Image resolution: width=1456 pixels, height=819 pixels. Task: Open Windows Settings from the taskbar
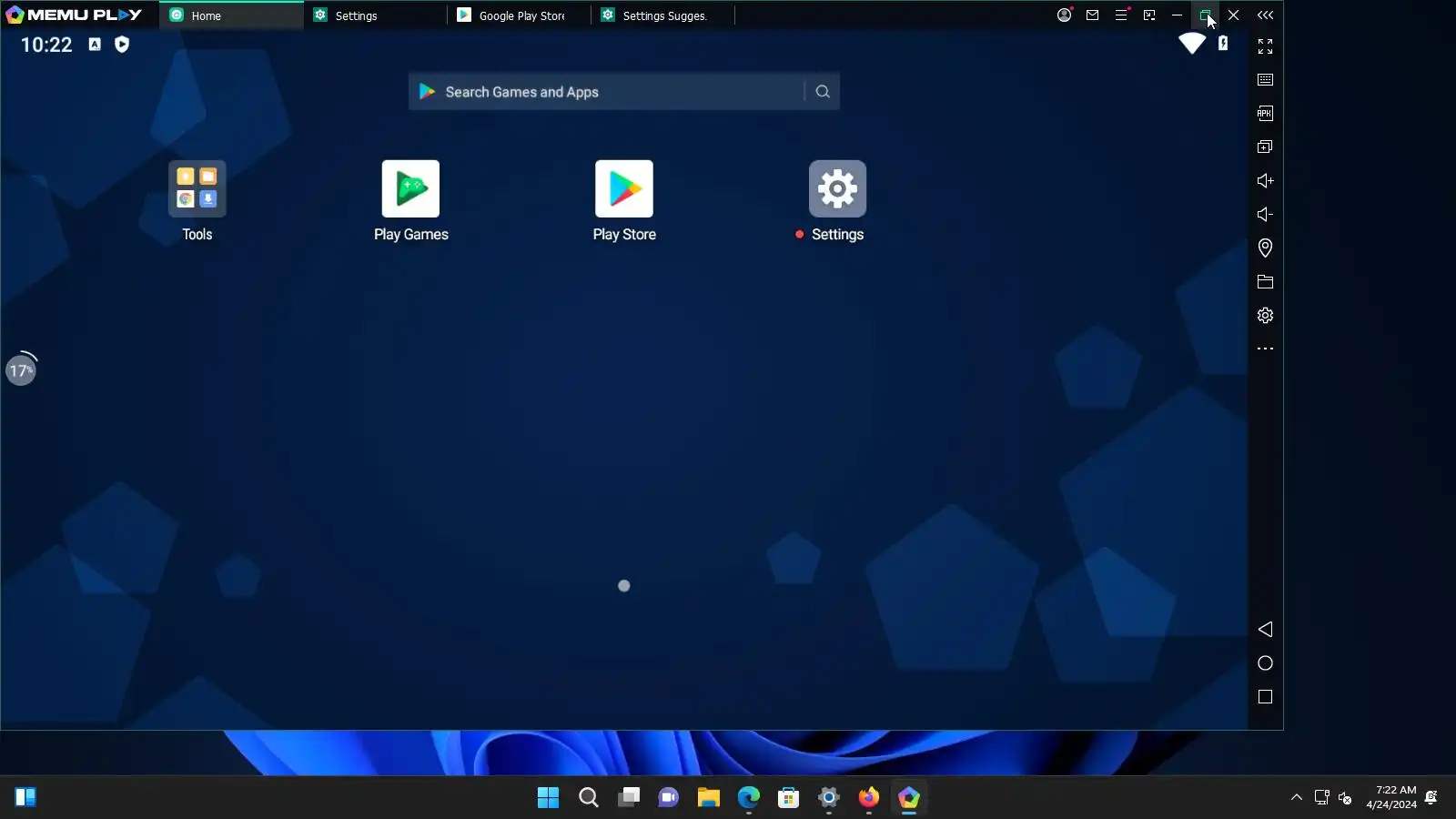point(829,798)
